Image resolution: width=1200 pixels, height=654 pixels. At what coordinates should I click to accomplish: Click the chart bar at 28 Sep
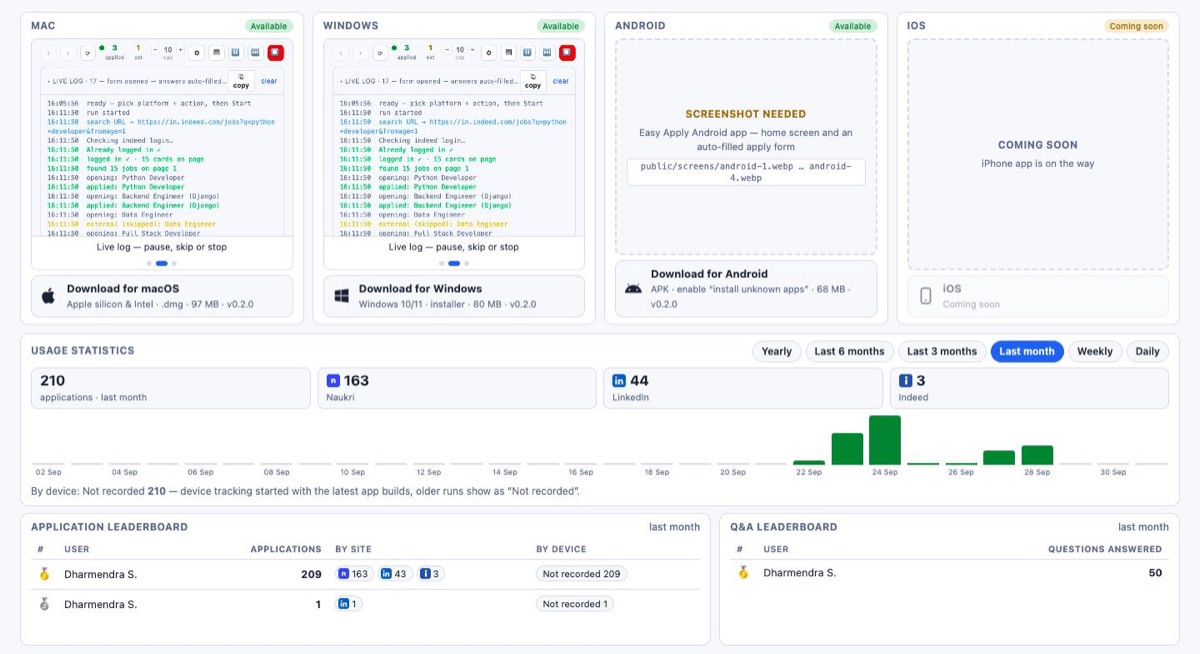[1037, 455]
